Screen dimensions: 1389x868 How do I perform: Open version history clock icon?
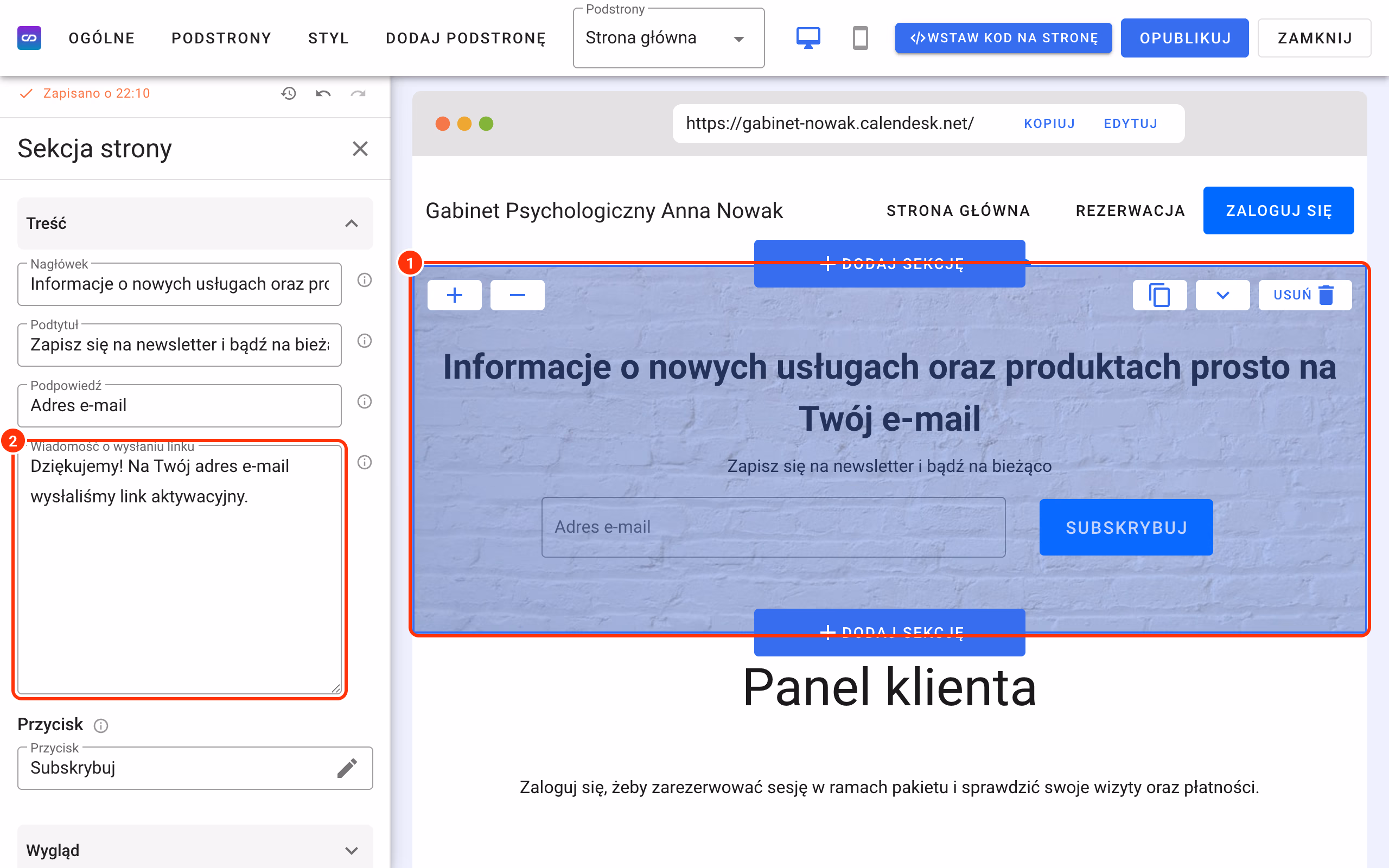pyautogui.click(x=289, y=93)
